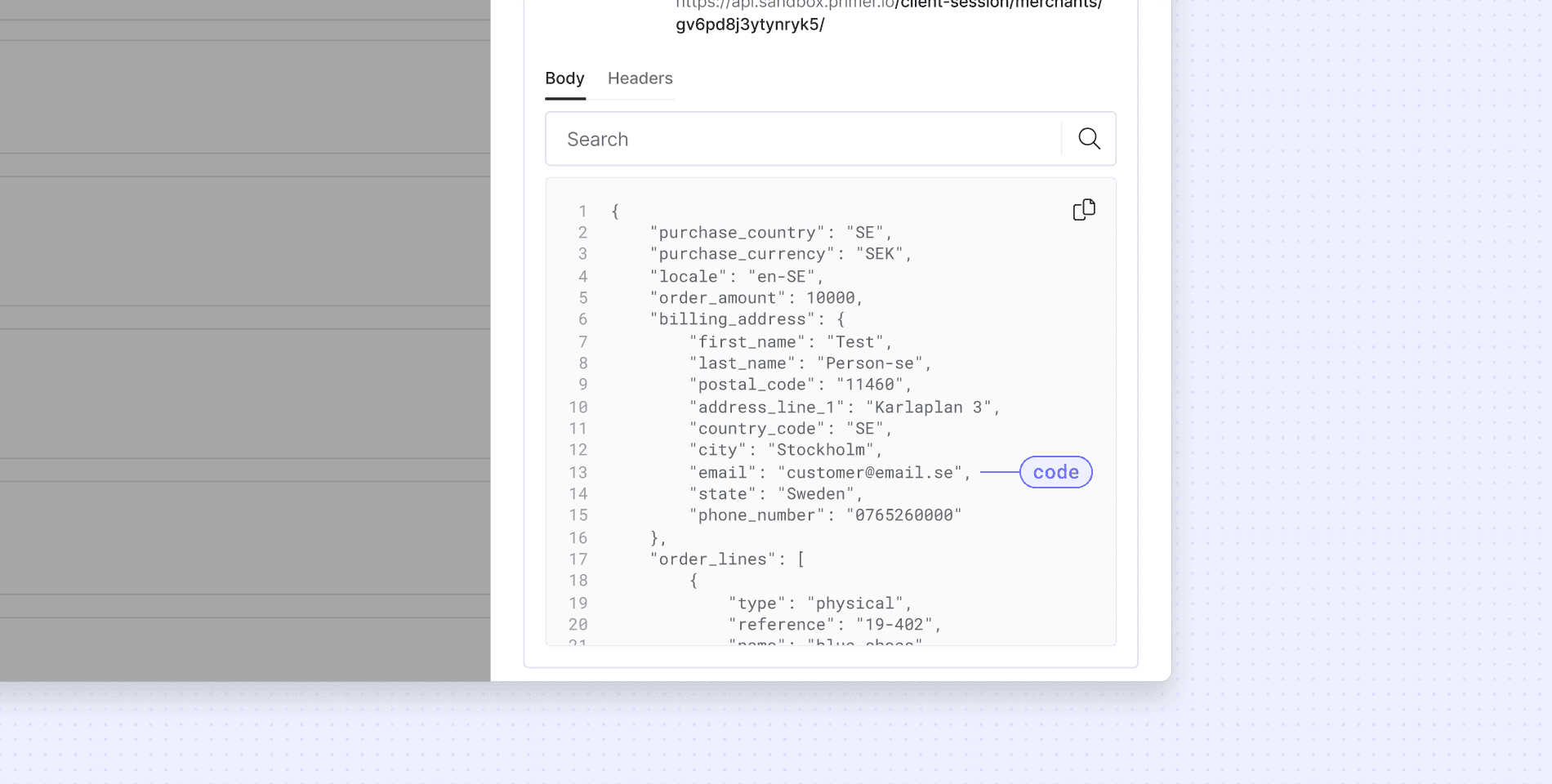
Task: Select the "phone_number" value 0765260000
Action: tap(903, 515)
